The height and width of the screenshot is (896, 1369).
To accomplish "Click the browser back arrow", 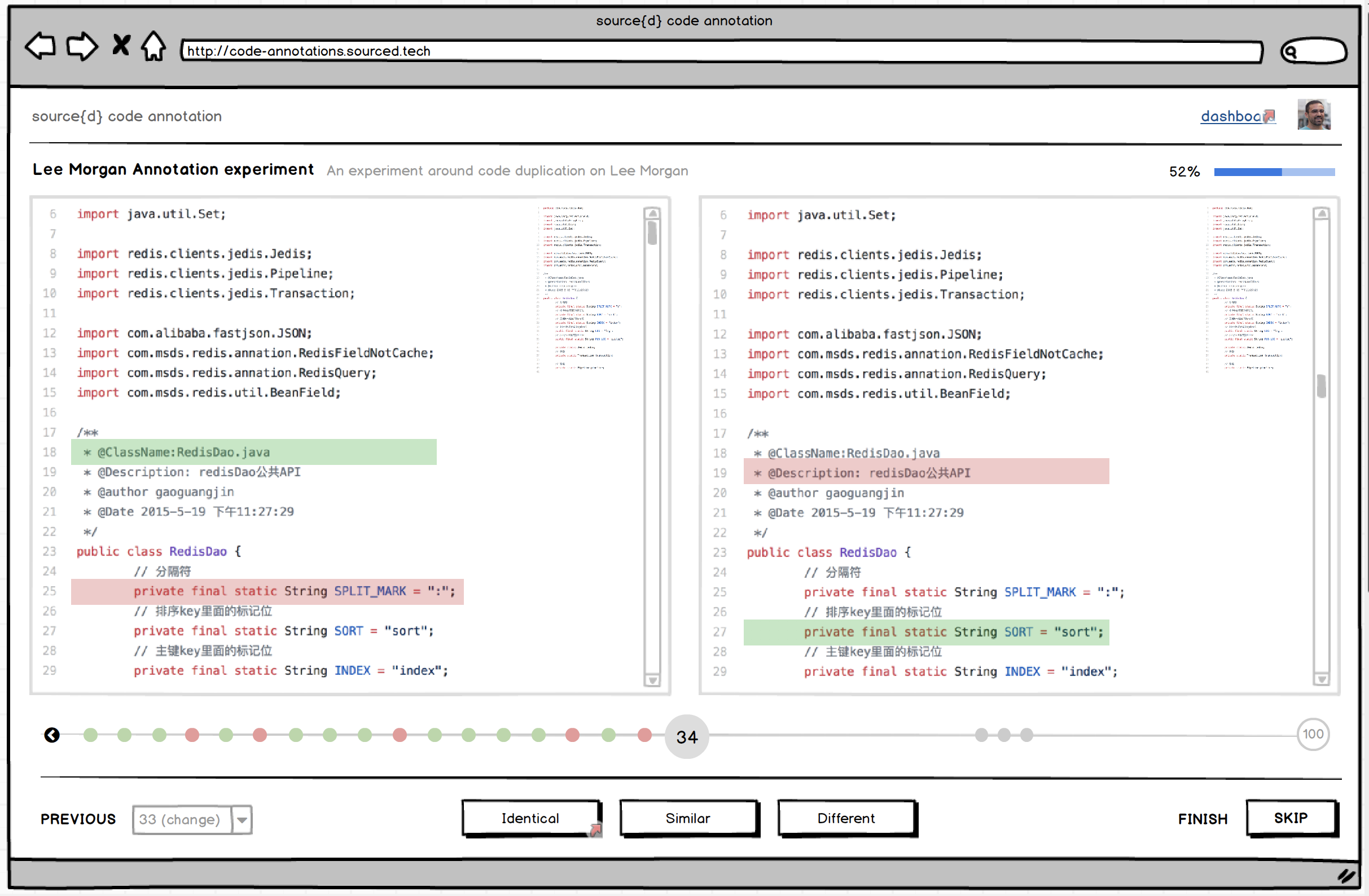I will coord(40,47).
